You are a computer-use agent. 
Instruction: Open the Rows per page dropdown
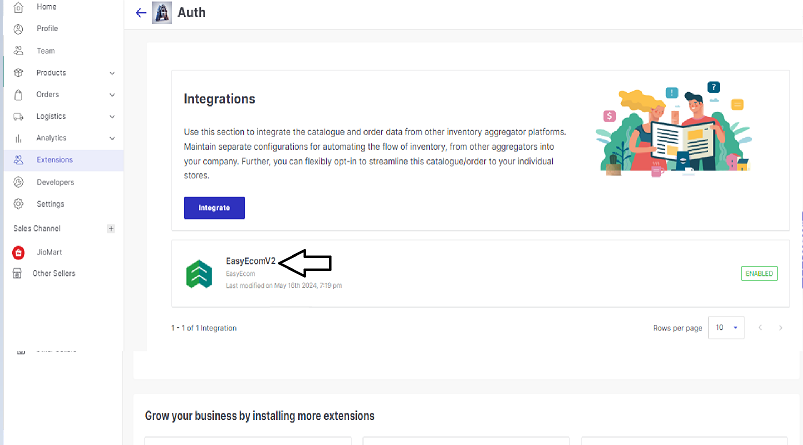point(726,328)
